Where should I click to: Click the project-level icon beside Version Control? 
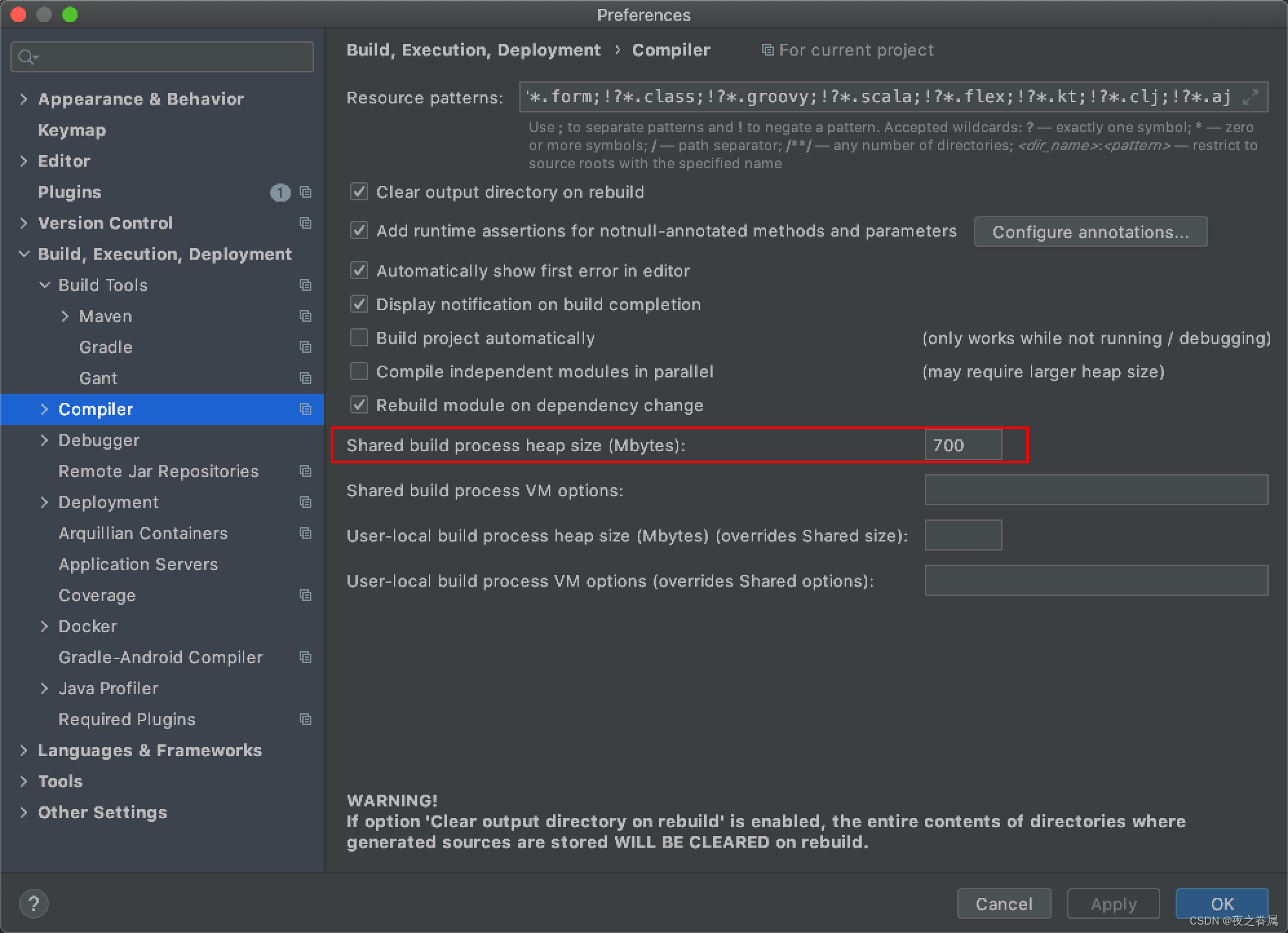point(306,223)
